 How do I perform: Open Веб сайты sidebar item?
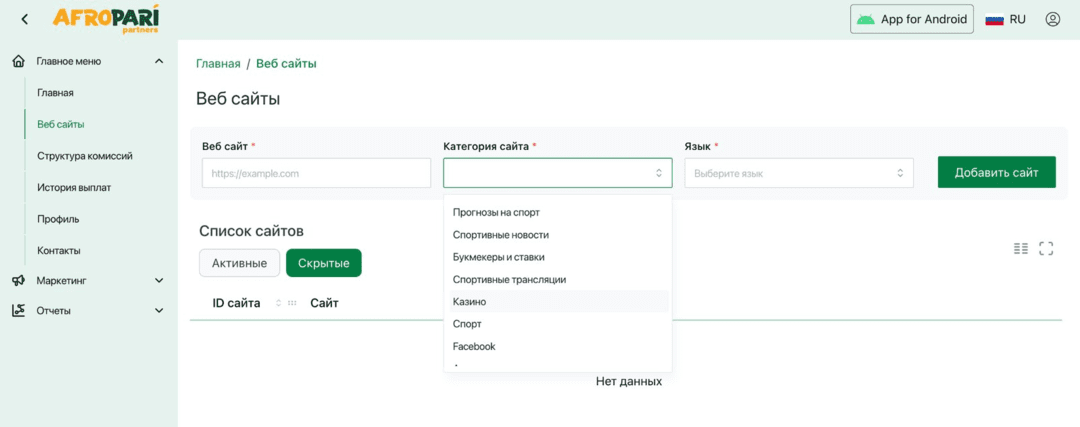[x=61, y=125]
